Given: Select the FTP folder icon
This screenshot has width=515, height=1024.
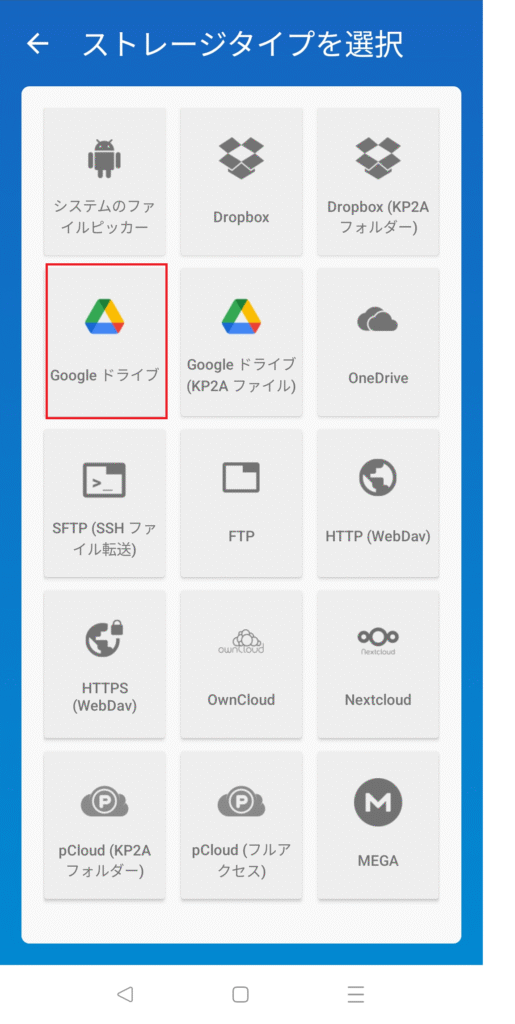Looking at the screenshot, I should (x=241, y=477).
